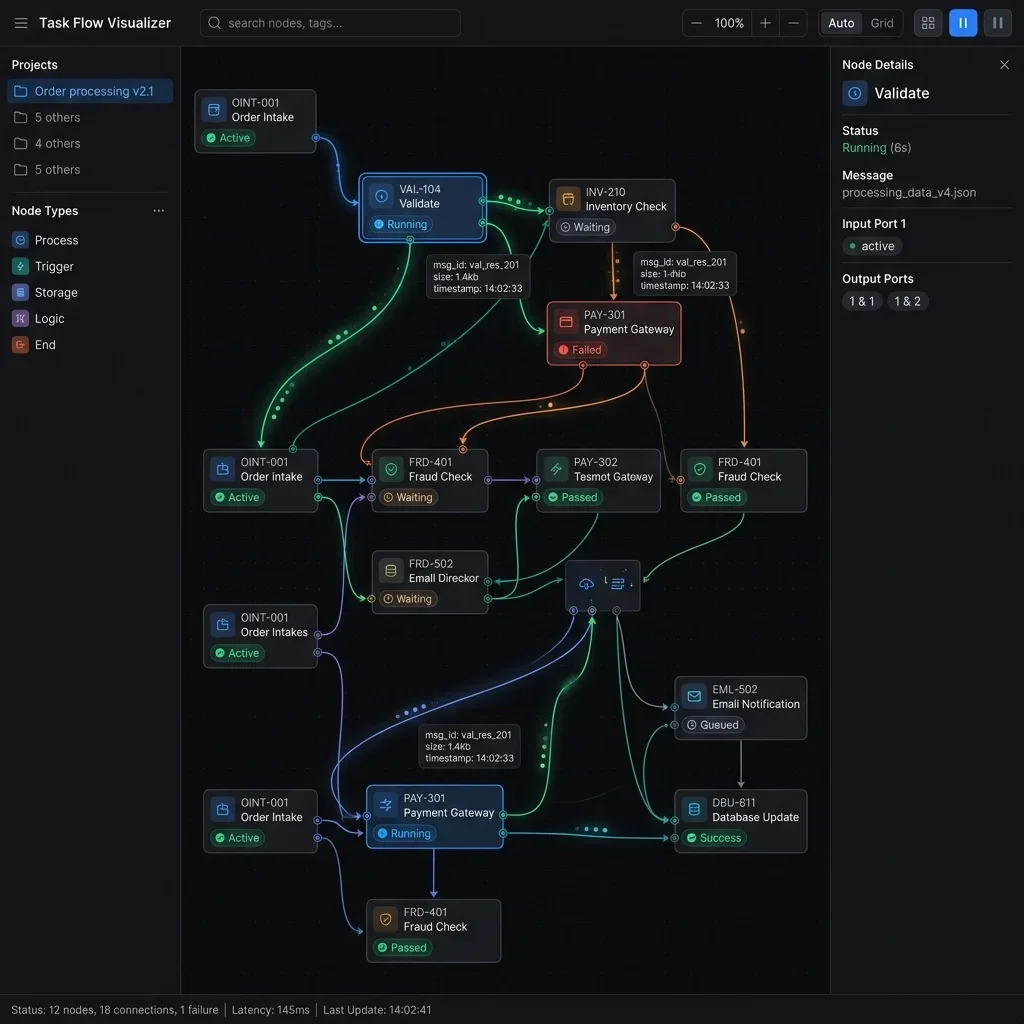Click Validate icon in Node Details
This screenshot has height=1024, width=1024.
click(854, 93)
